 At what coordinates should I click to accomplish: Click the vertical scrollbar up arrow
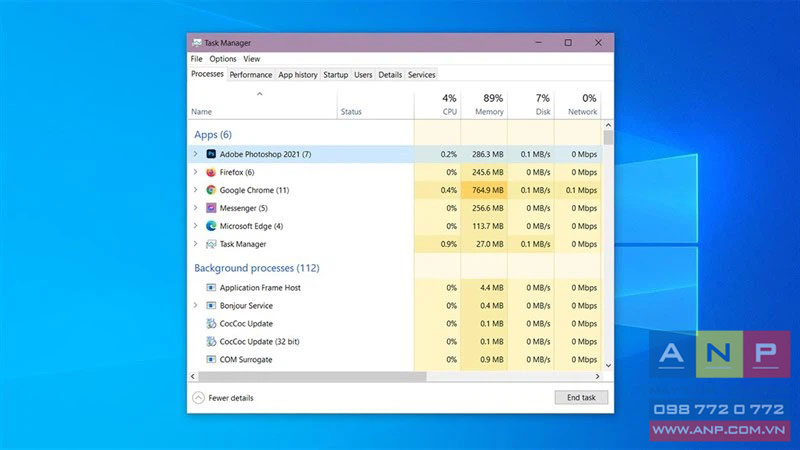coord(608,125)
